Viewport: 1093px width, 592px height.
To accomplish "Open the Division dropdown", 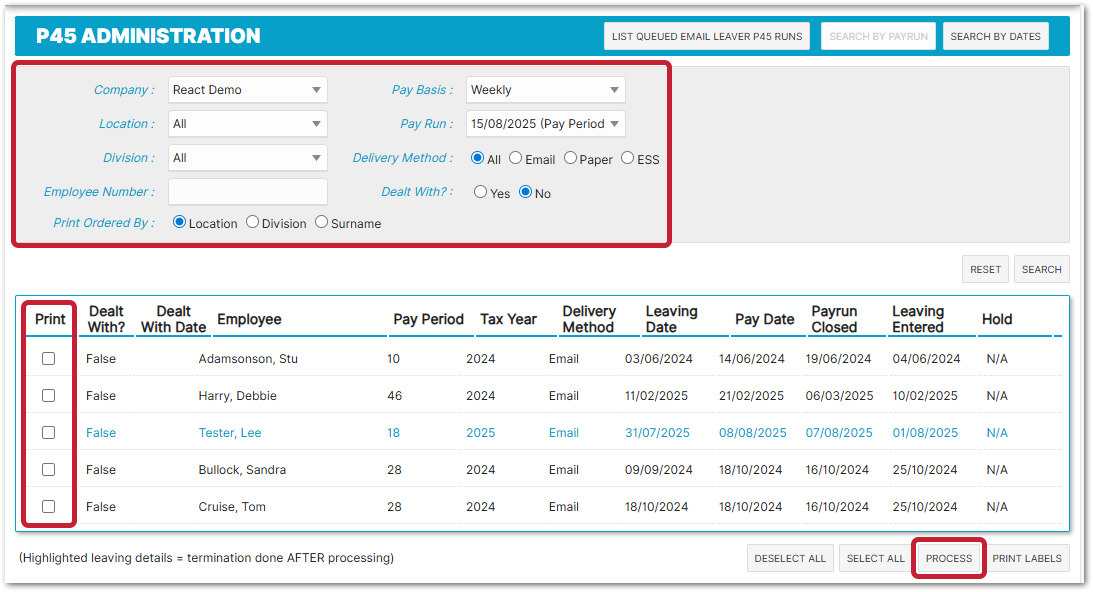I will (x=247, y=158).
